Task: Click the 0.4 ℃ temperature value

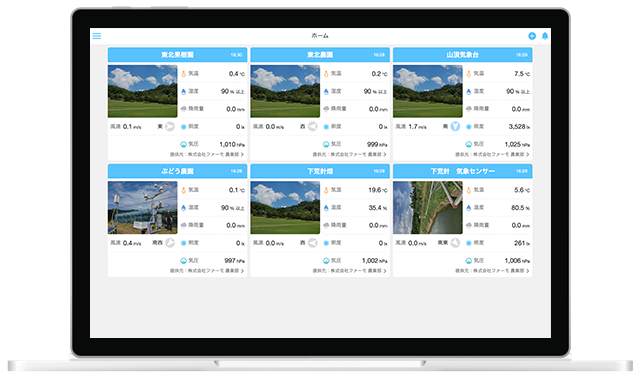Action: [237, 74]
